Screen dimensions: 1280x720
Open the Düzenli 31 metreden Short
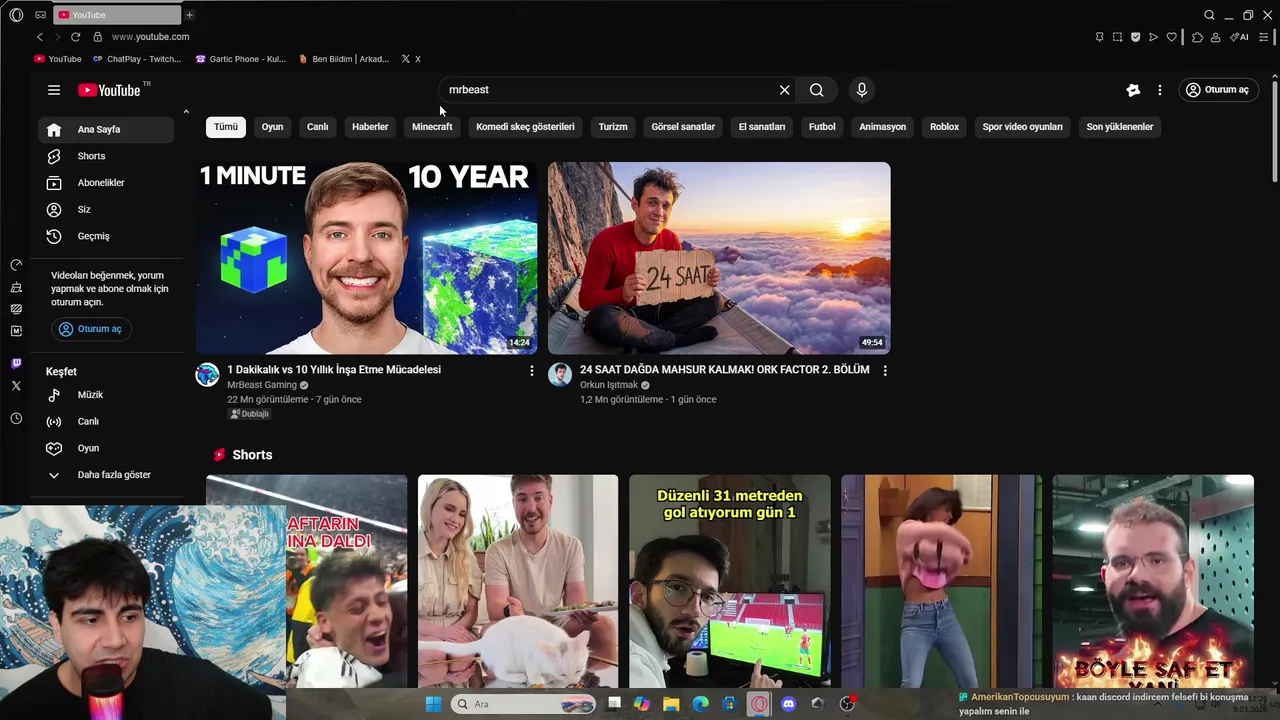coord(730,581)
